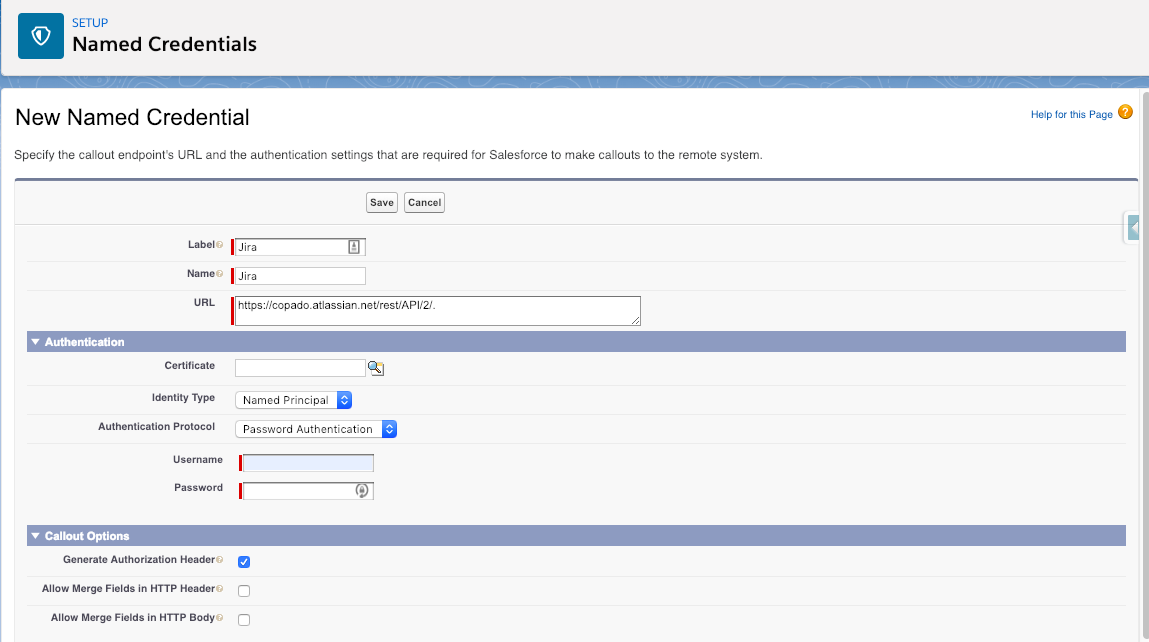Focus the Label input field

300,247
